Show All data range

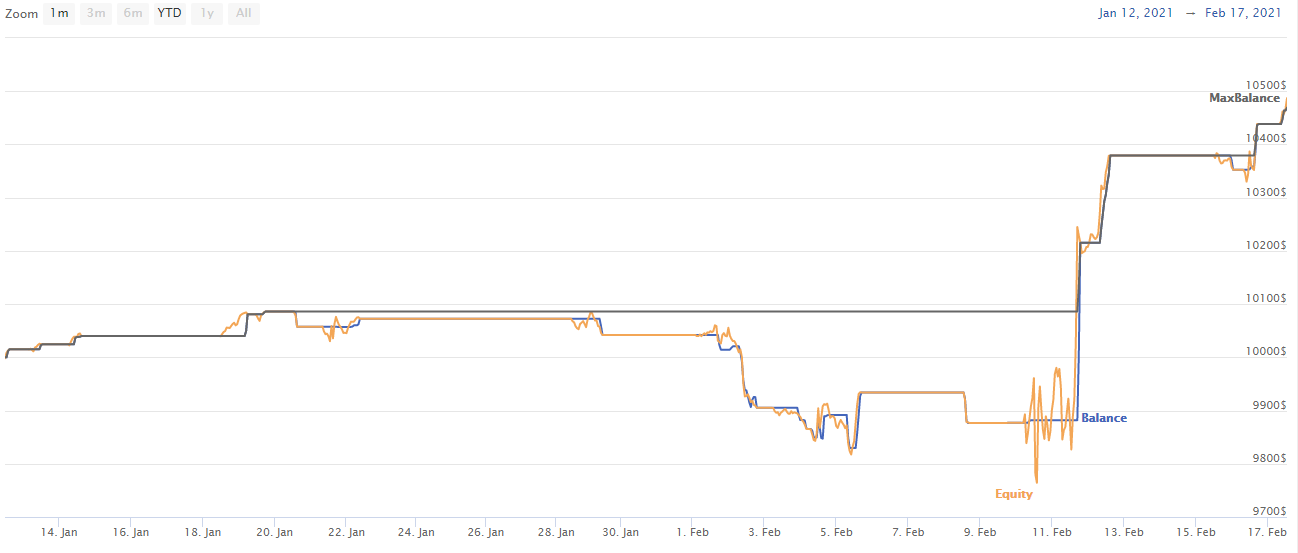click(243, 14)
